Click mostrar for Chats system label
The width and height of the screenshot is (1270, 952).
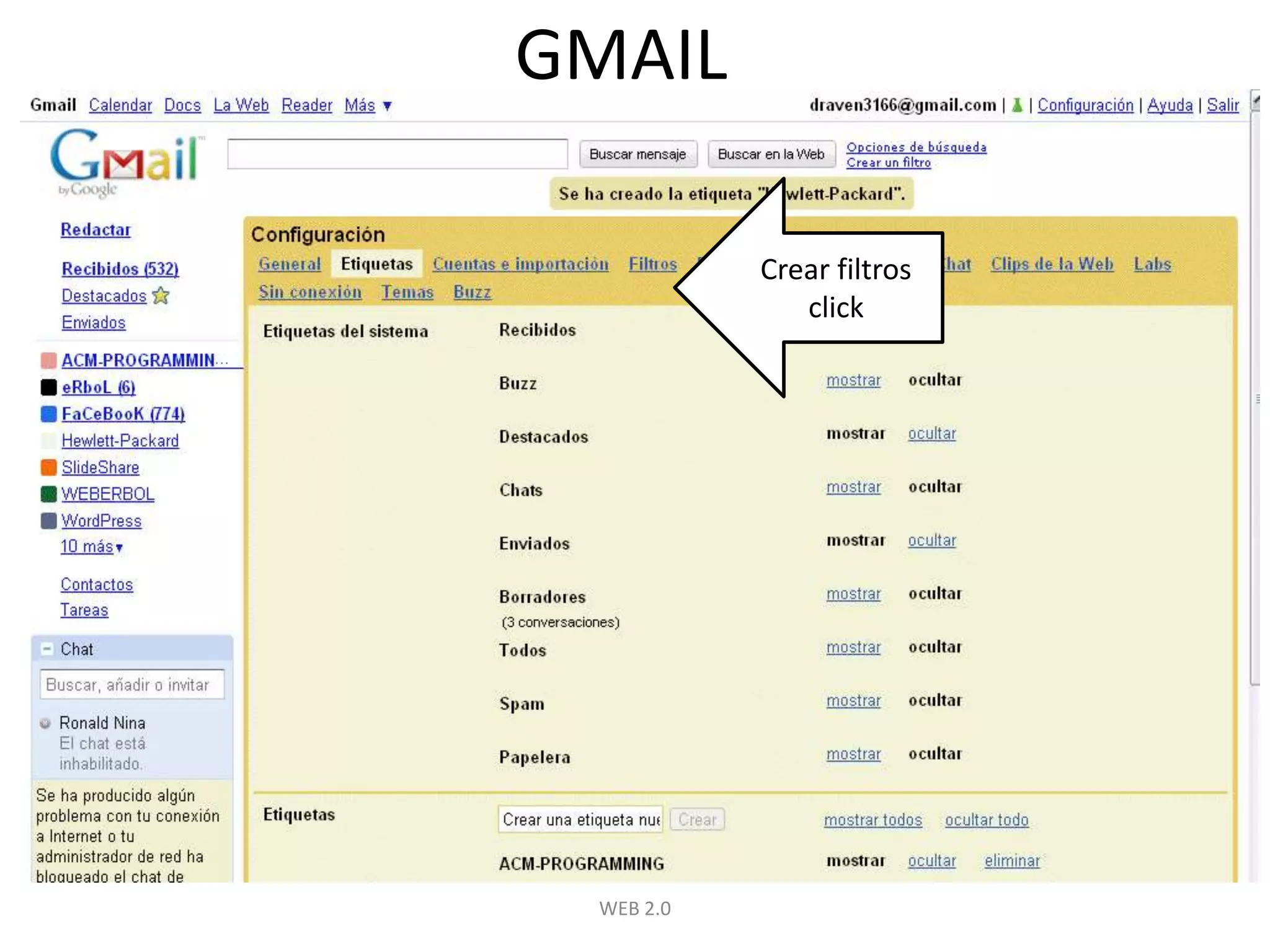853,487
